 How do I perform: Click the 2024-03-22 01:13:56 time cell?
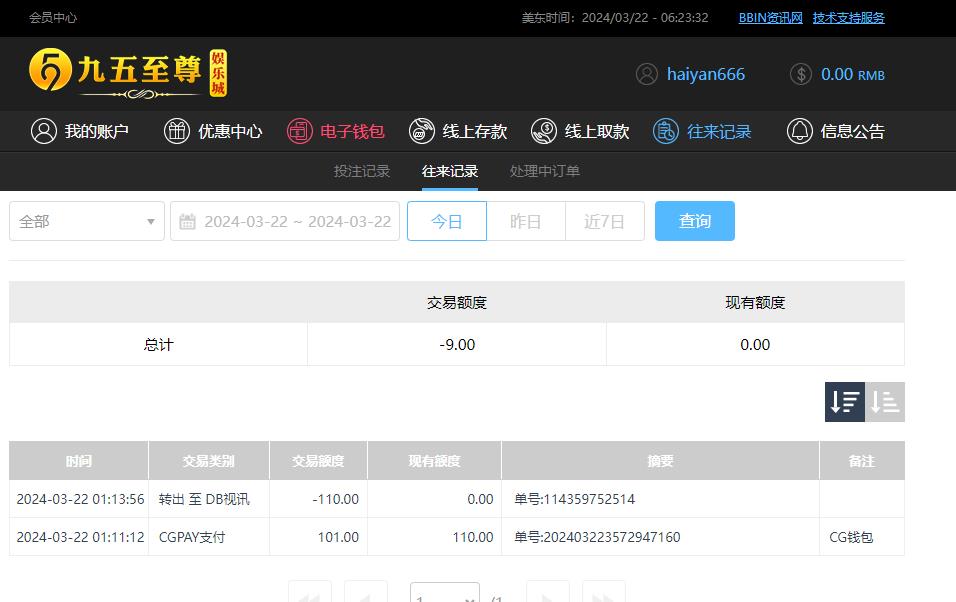pos(80,500)
